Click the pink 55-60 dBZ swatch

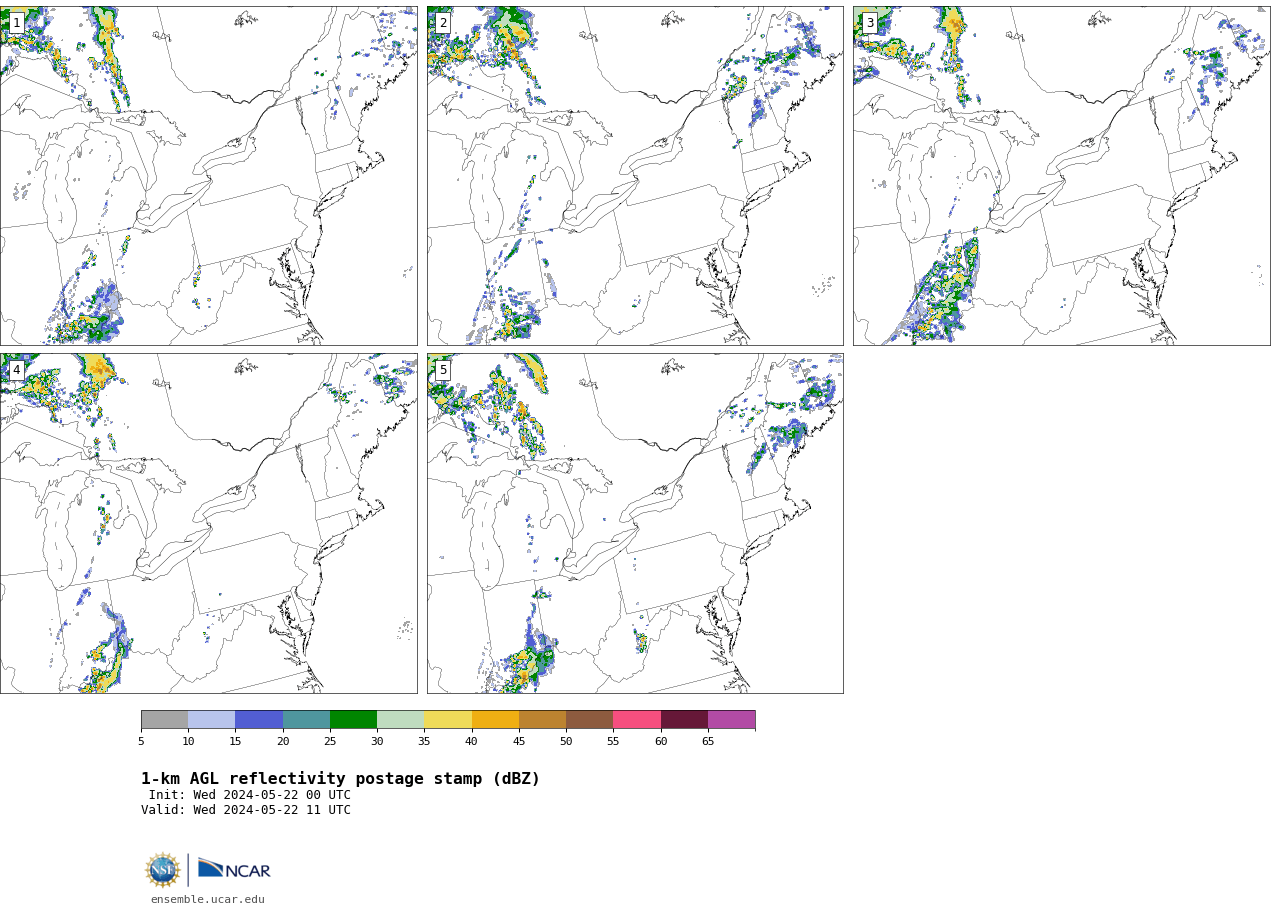click(x=637, y=720)
